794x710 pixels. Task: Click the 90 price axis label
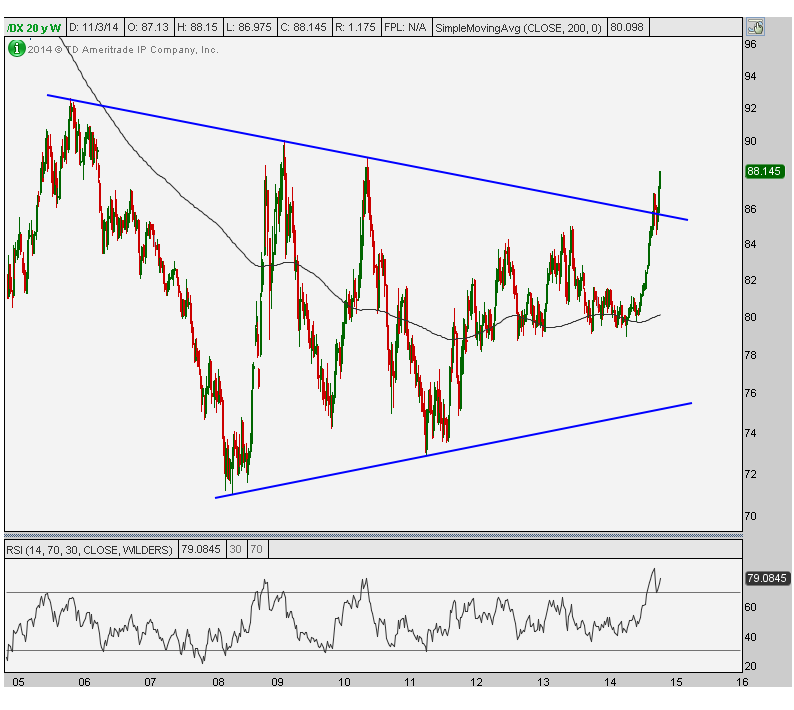coord(750,141)
